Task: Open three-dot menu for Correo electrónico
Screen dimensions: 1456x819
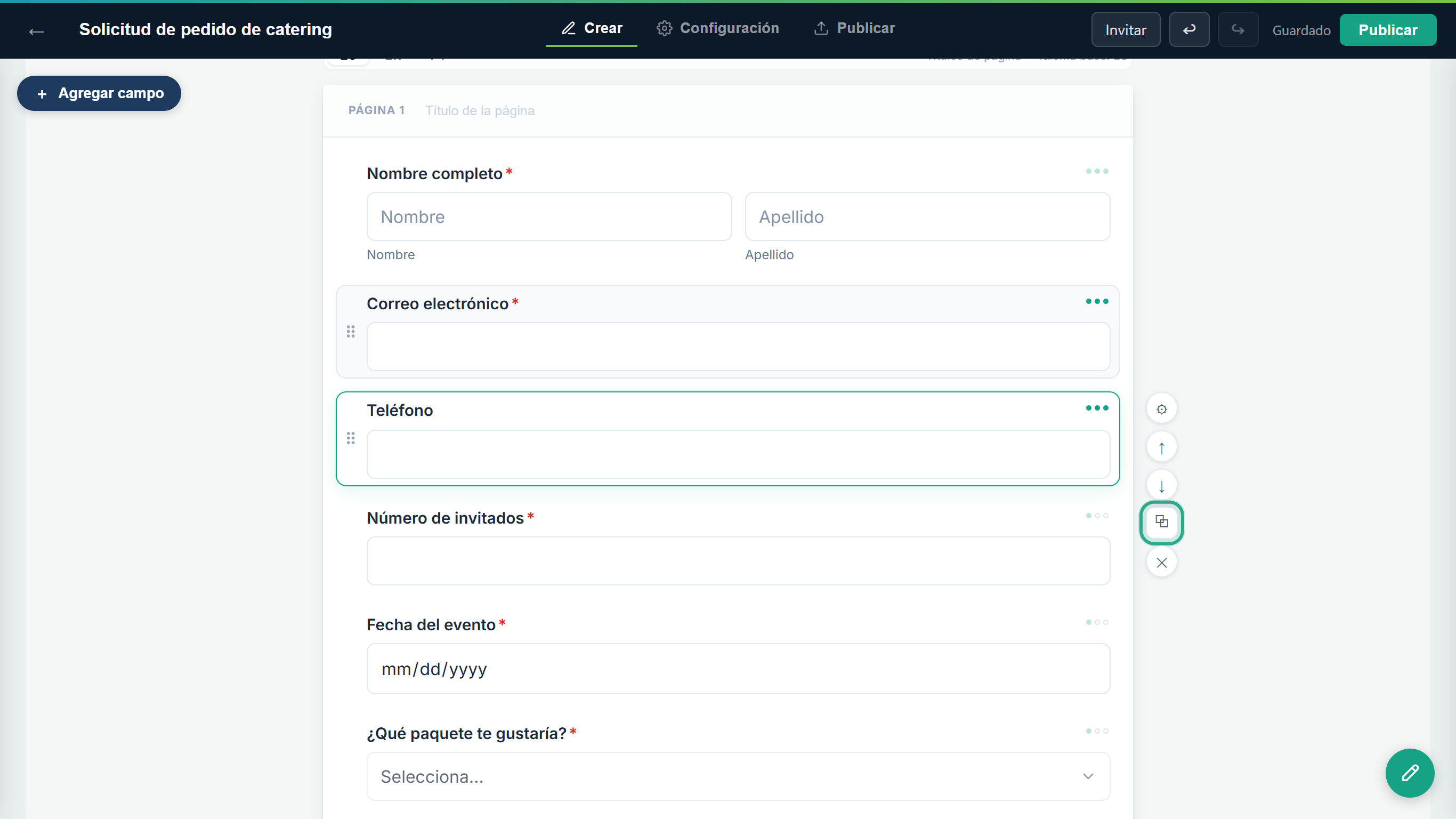Action: tap(1097, 301)
